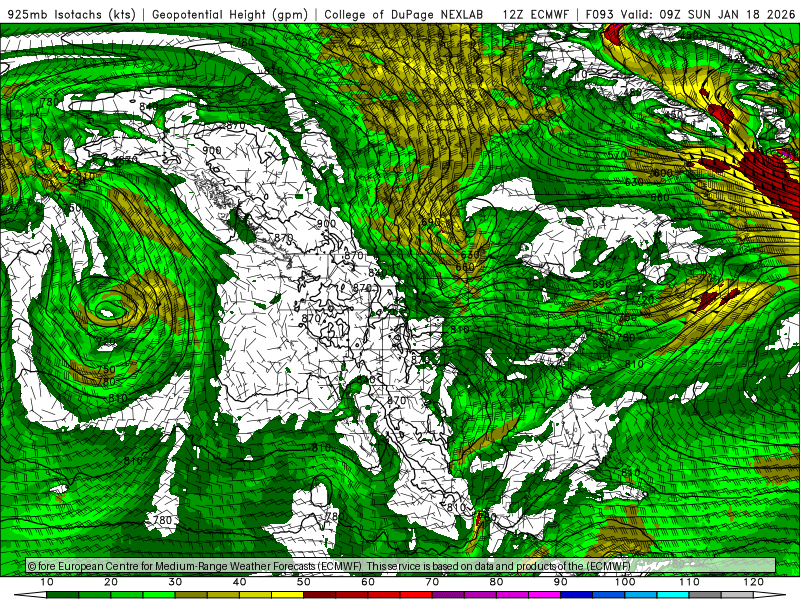Select the cyan 105-110 kt legend swatch
Image resolution: width=800 pixels, height=600 pixels.
click(673, 595)
